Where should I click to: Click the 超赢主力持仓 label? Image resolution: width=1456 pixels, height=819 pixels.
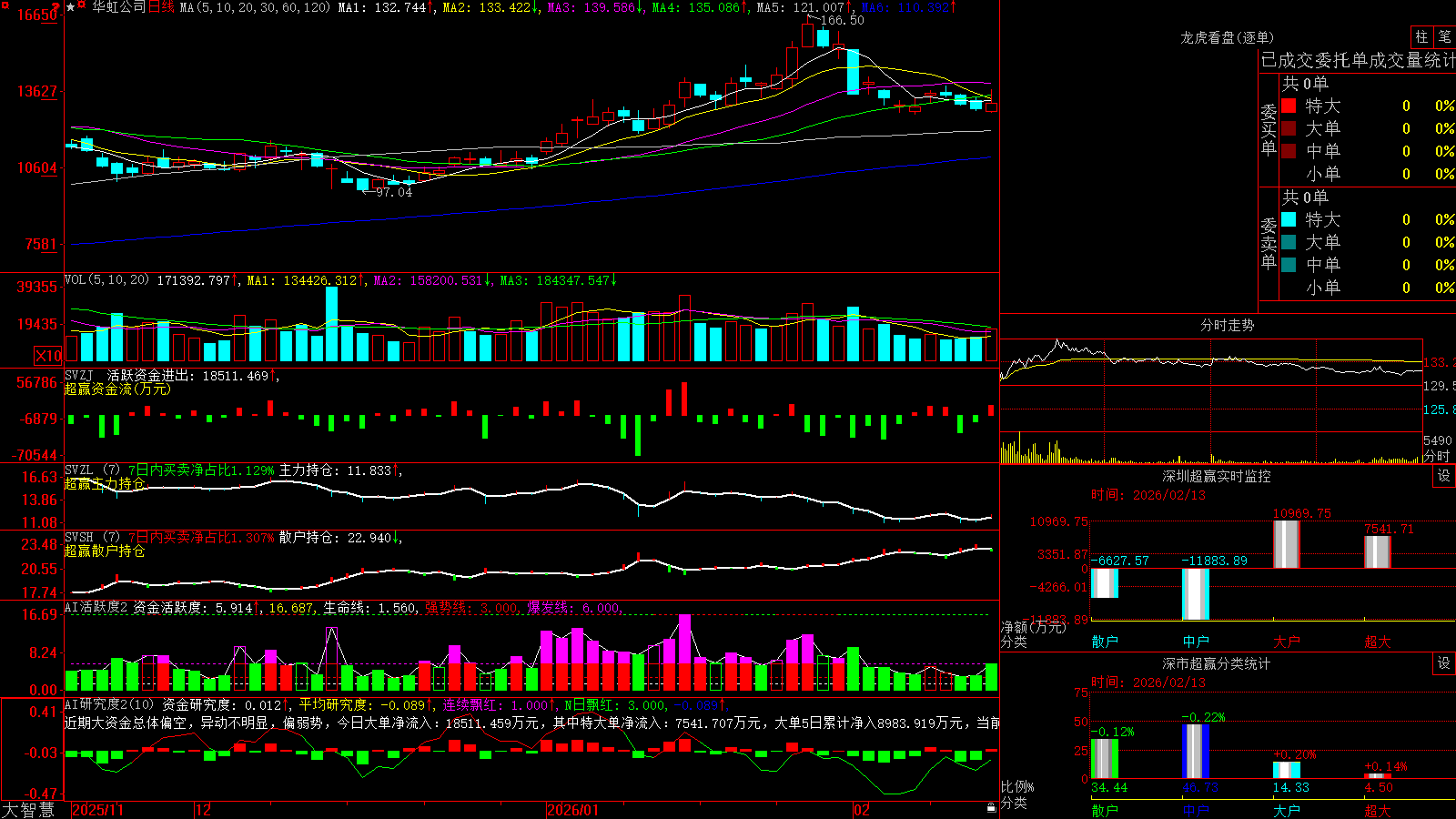point(105,483)
